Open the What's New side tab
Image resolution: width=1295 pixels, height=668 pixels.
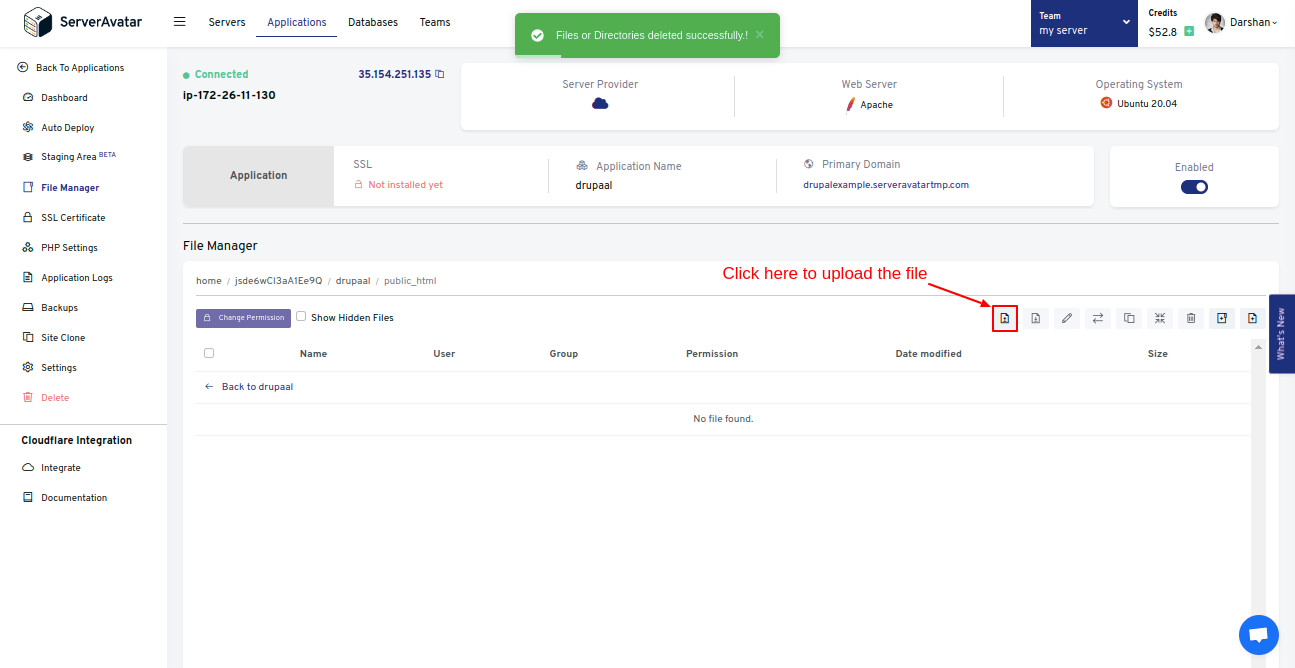pyautogui.click(x=1282, y=333)
